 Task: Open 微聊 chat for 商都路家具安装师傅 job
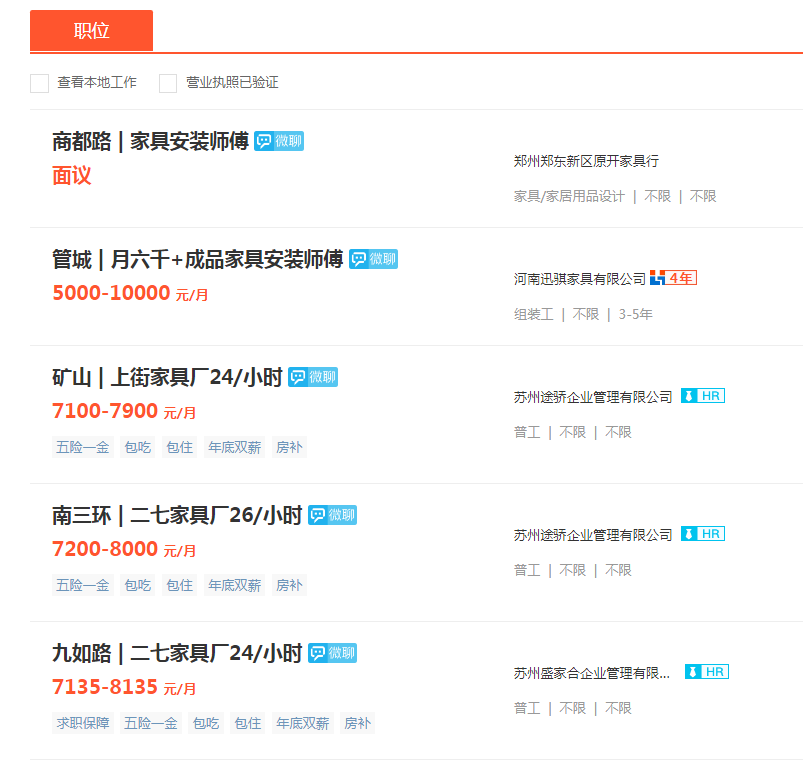coord(279,141)
